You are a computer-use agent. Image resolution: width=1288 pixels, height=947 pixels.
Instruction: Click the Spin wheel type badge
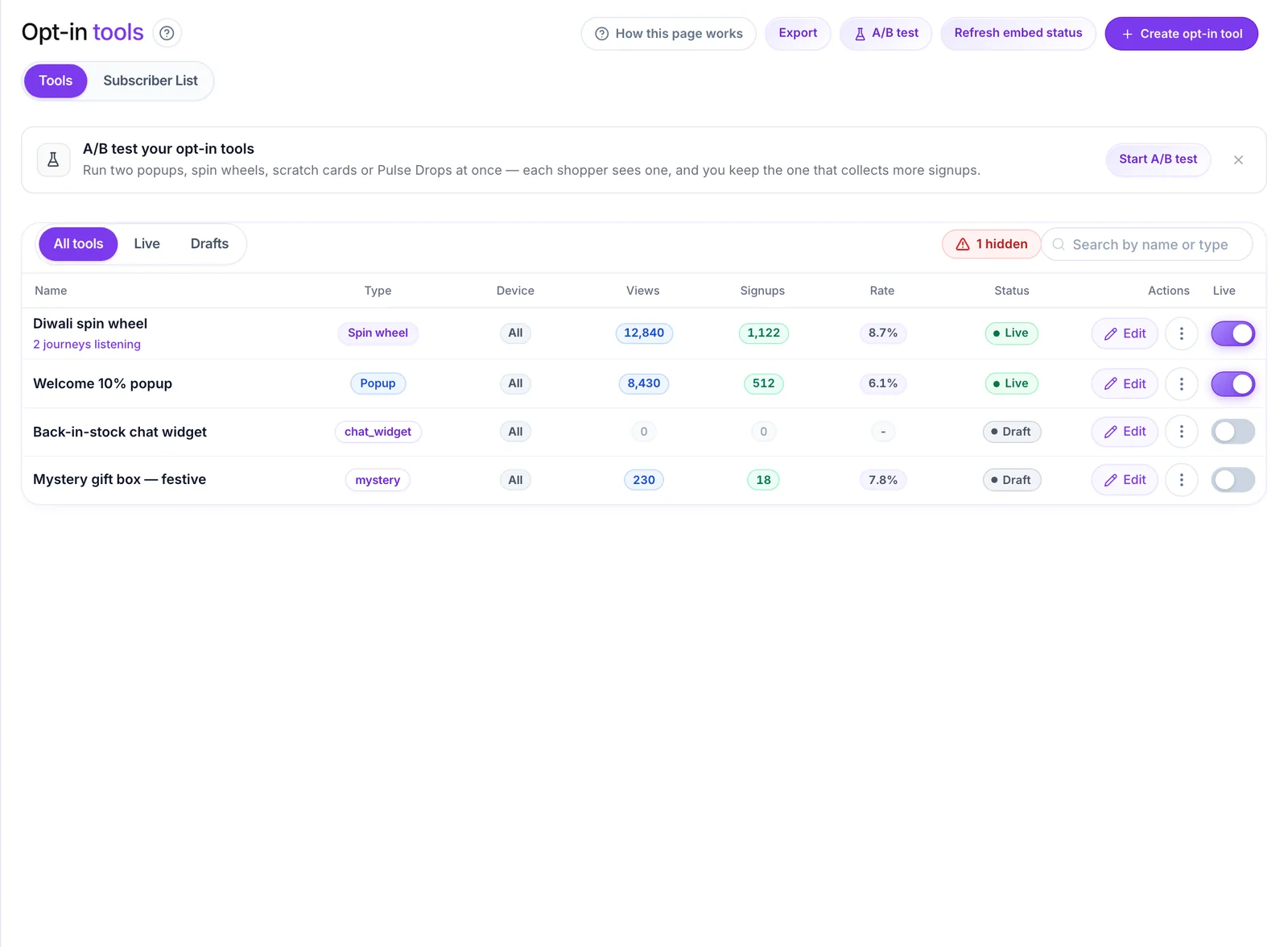378,333
